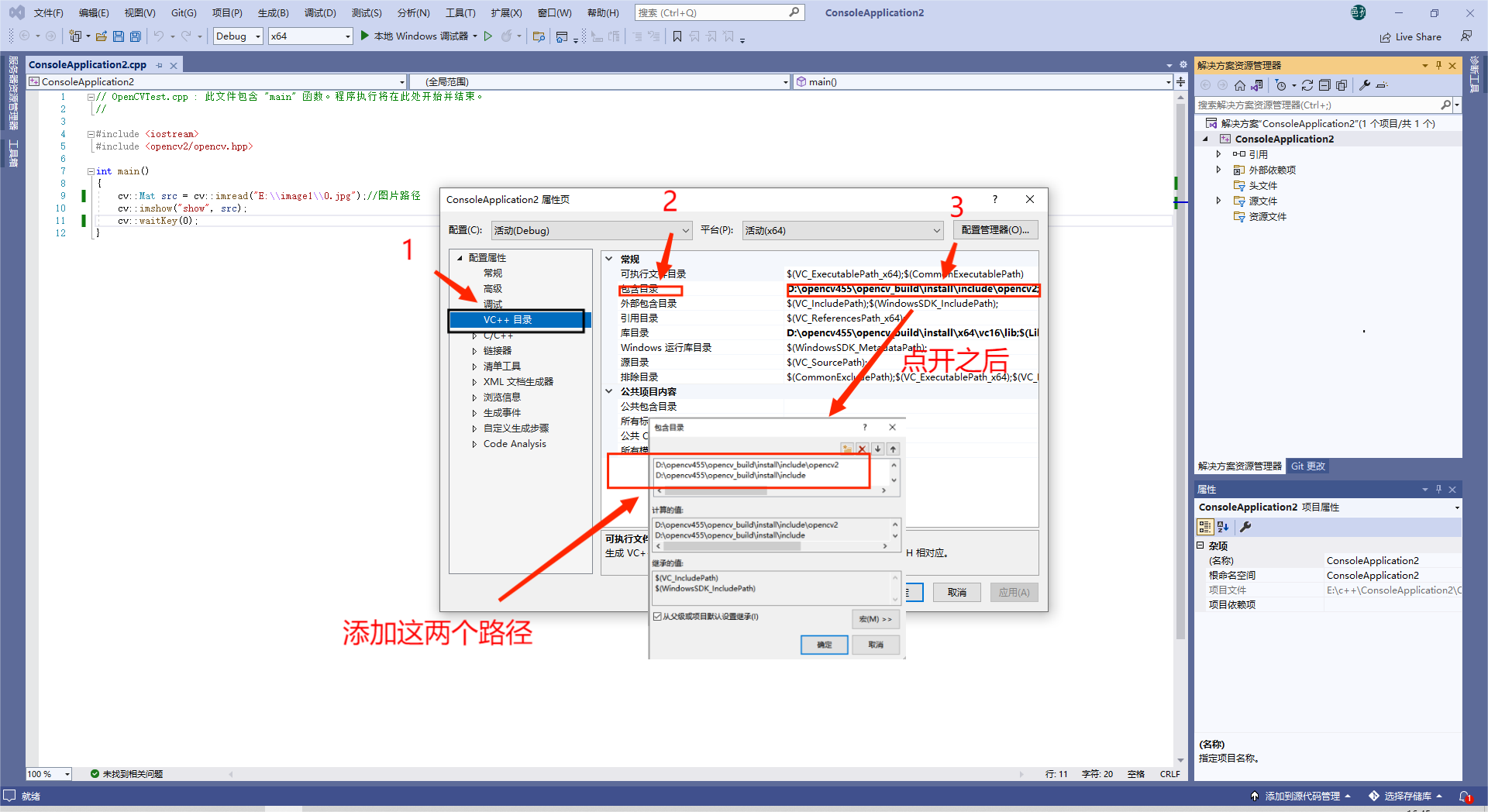Viewport: 1488px width, 812px height.
Task: Click Pending Changes filter clock icon
Action: pyautogui.click(x=1281, y=85)
